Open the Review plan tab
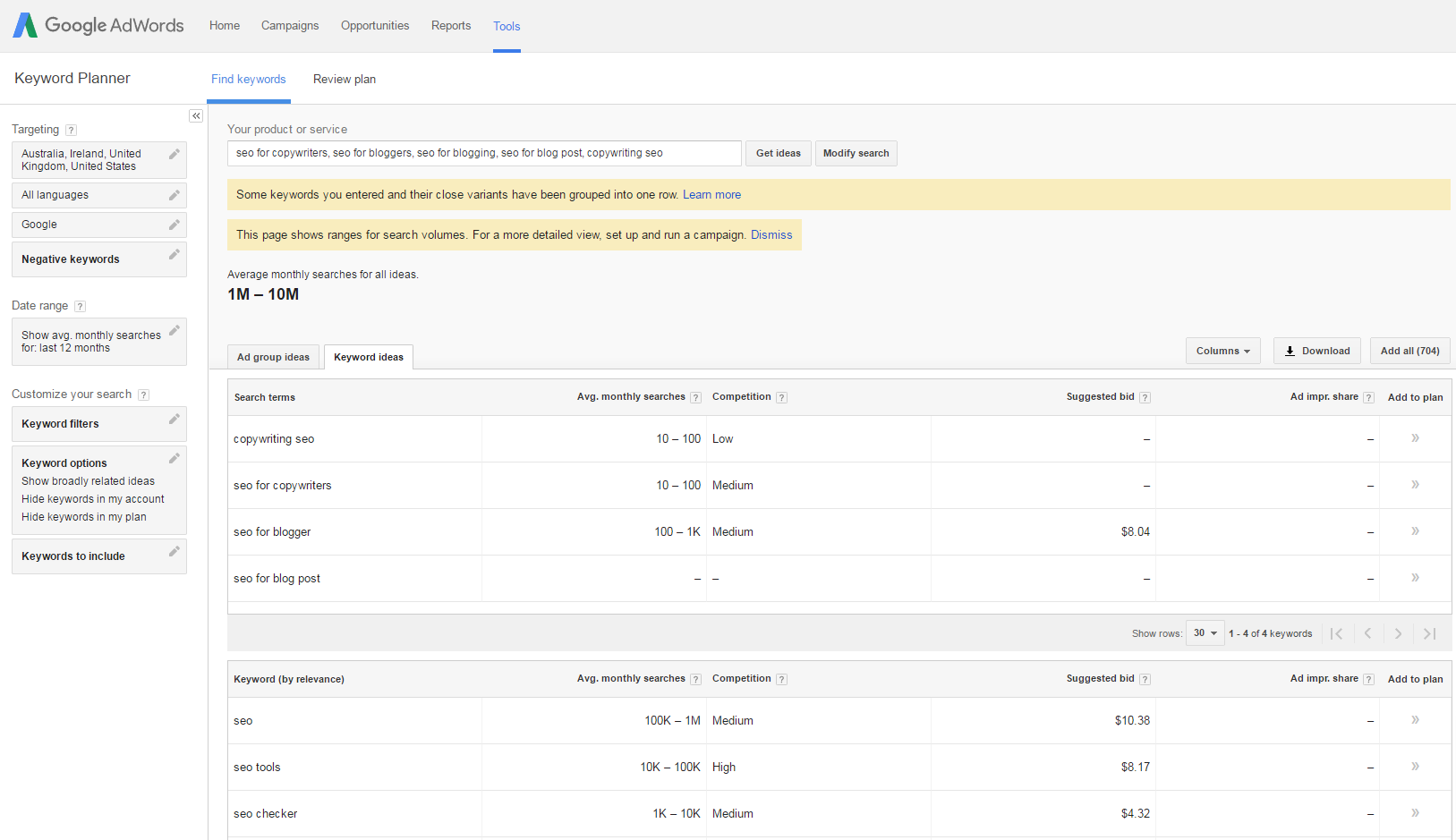This screenshot has height=840, width=1456. (345, 80)
